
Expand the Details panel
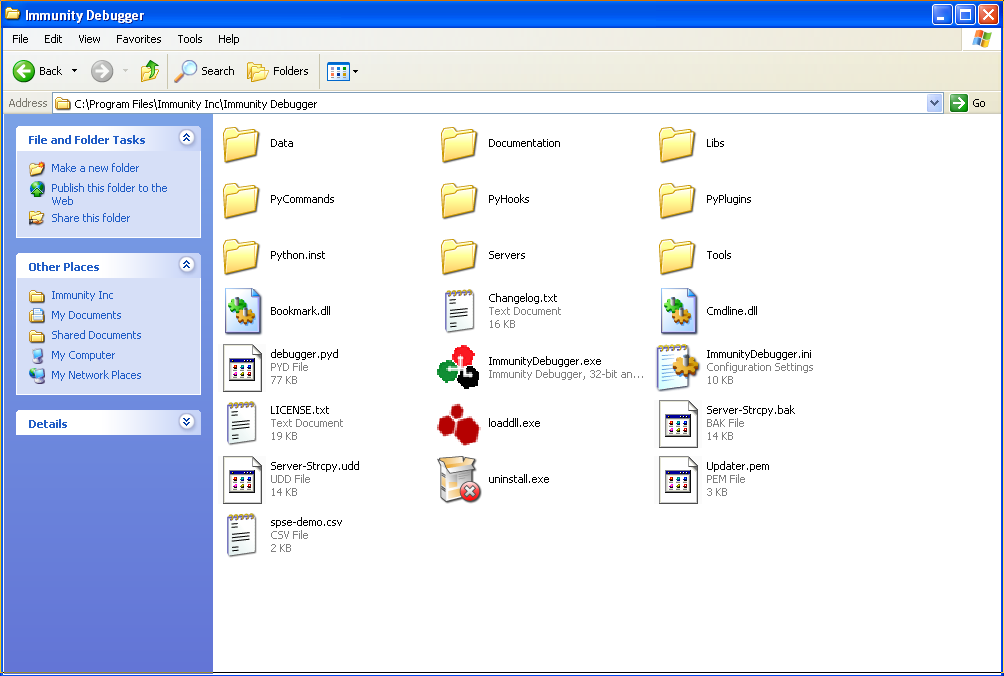click(186, 422)
